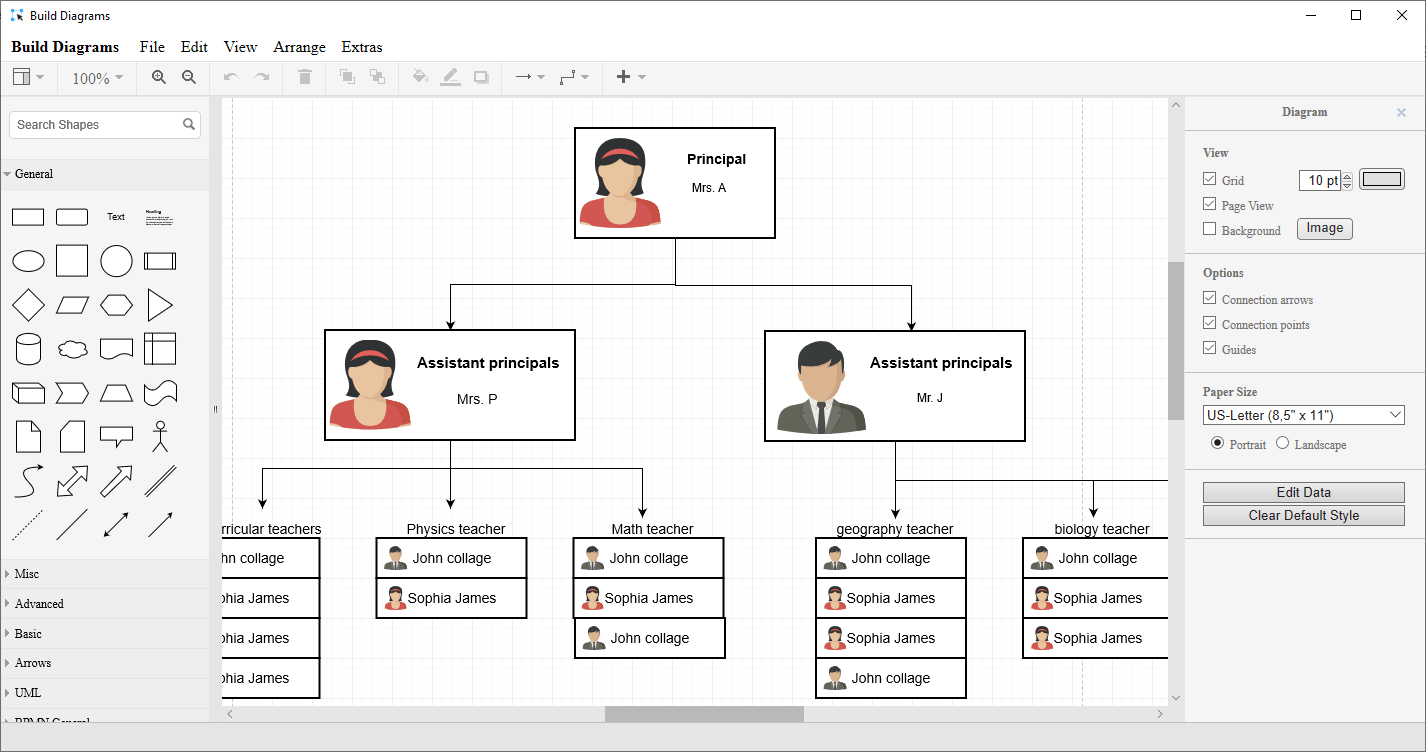This screenshot has height=752, width=1426.
Task: Open the 100% zoom dropdown
Action: pos(97,78)
